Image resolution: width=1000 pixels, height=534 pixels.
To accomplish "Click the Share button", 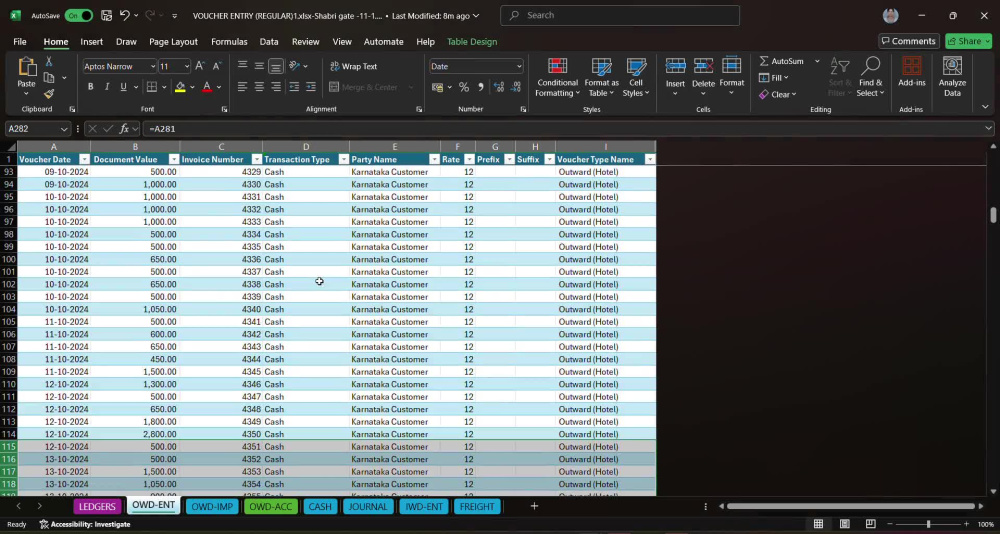I will pyautogui.click(x=969, y=41).
